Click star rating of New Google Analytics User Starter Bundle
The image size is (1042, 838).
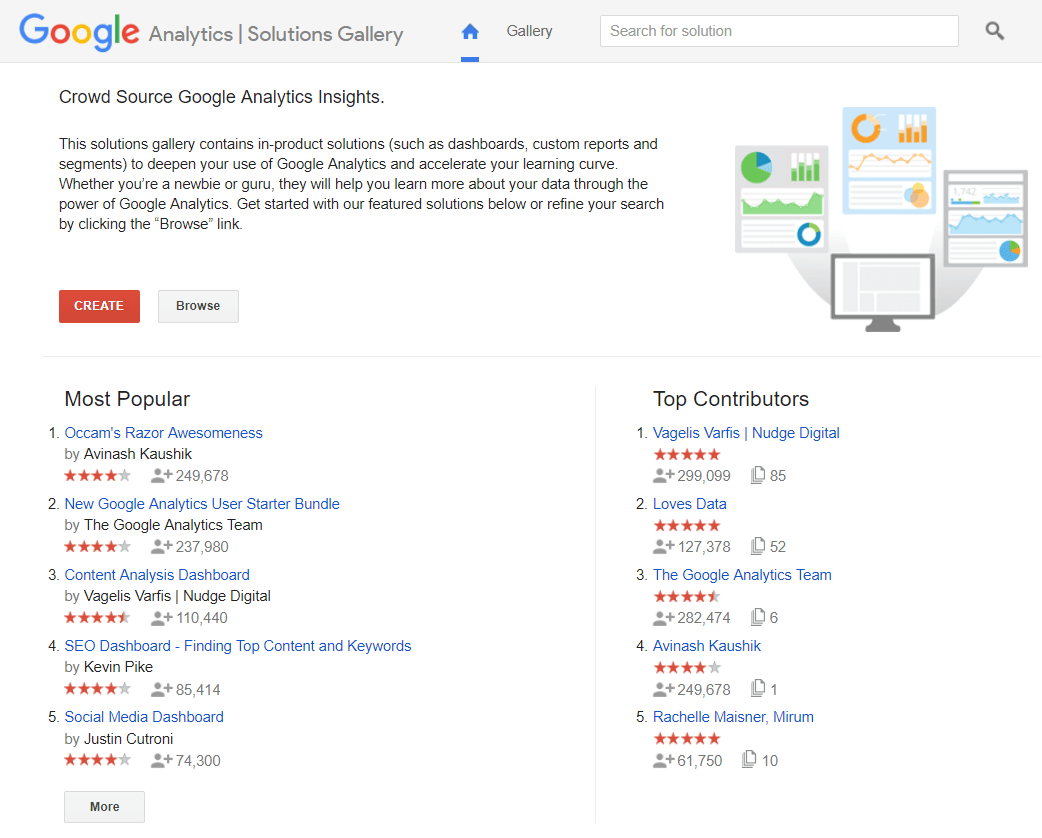click(98, 546)
